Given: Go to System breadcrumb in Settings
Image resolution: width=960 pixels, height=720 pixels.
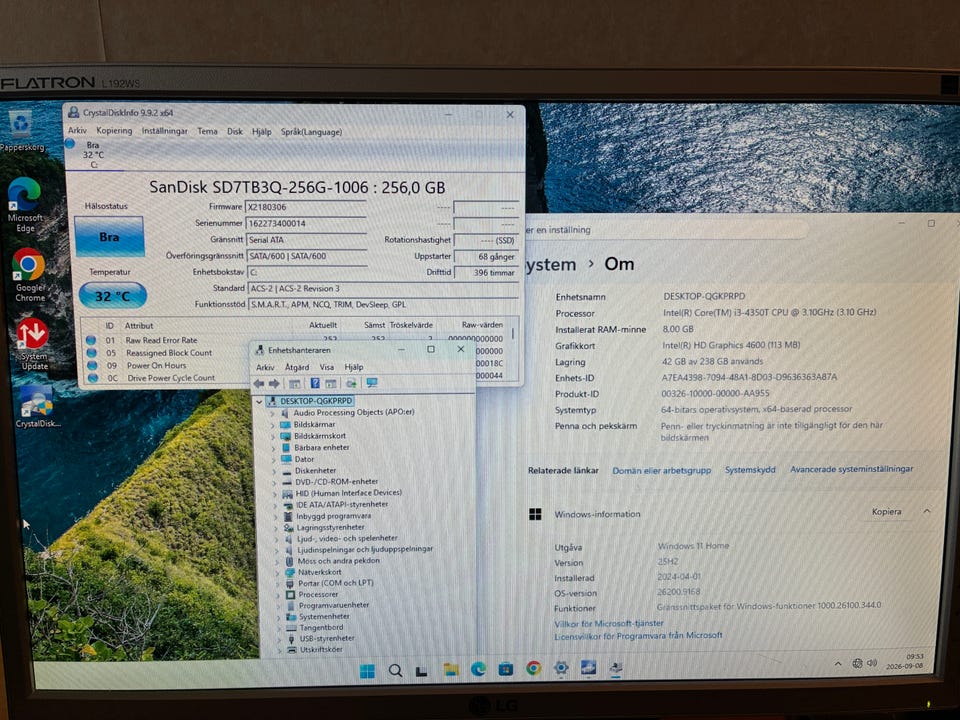Looking at the screenshot, I should [x=551, y=264].
